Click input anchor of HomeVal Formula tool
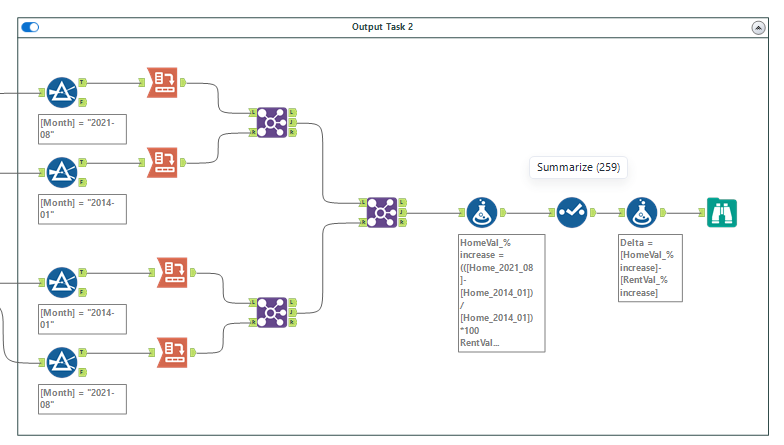This screenshot has width=784, height=445. tap(462, 212)
